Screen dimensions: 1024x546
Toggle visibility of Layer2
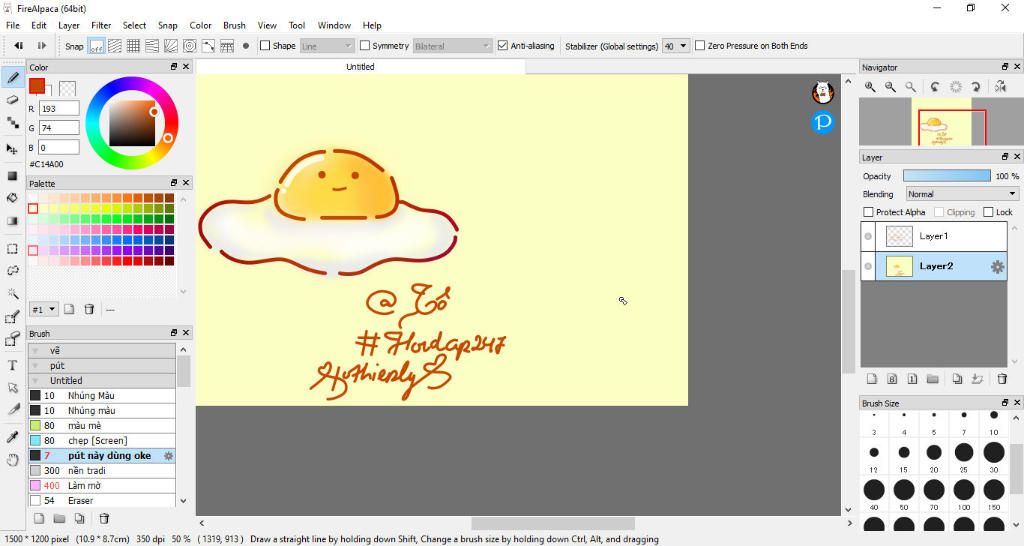tap(868, 266)
